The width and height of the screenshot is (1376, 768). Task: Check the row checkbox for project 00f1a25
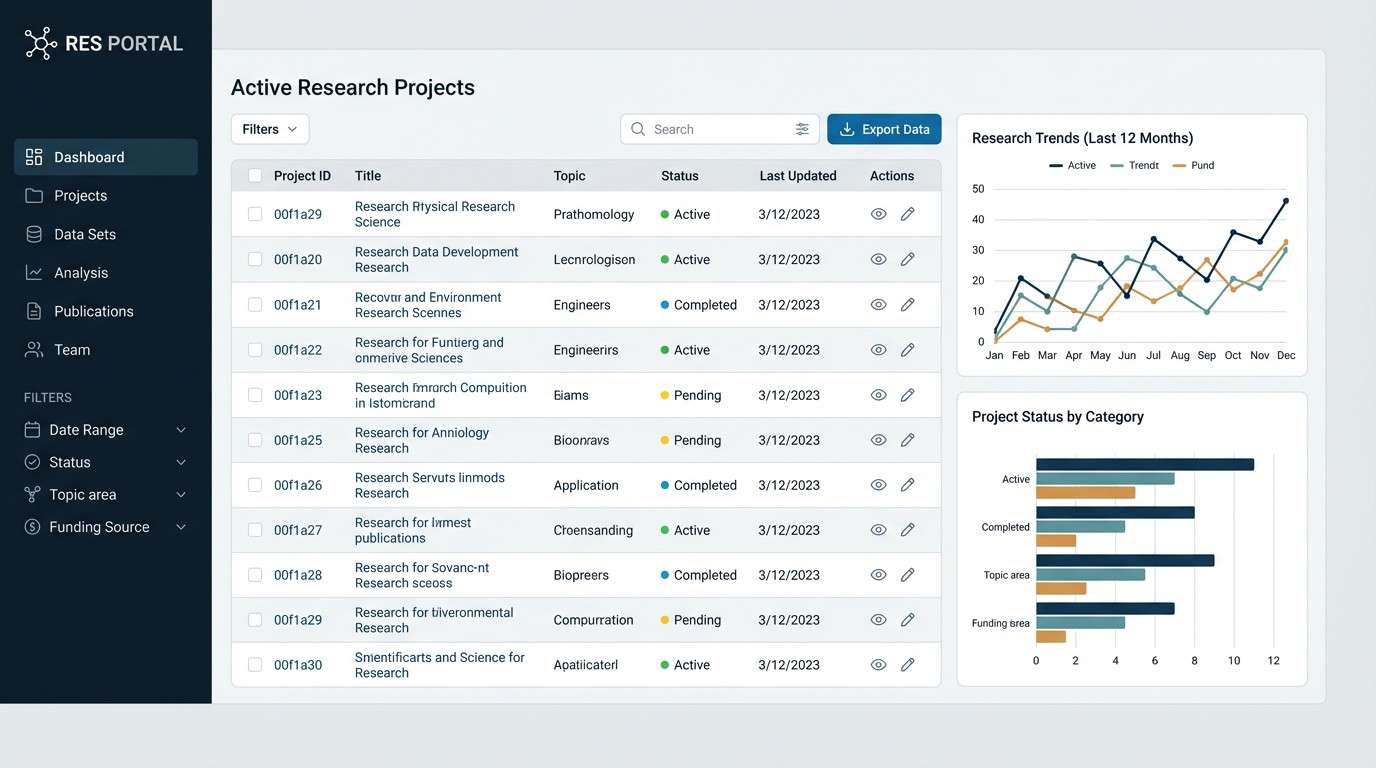click(x=253, y=438)
